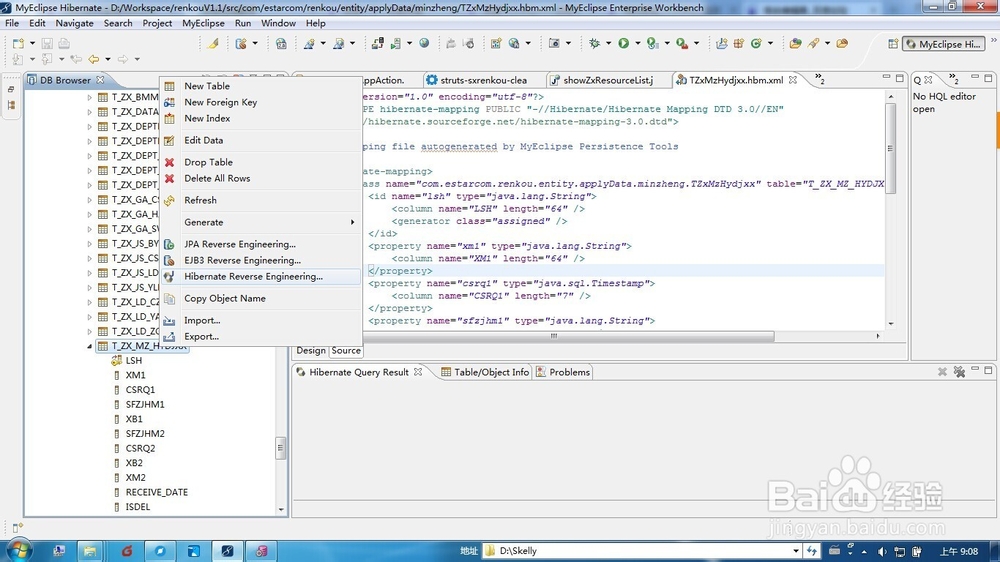Viewport: 1000px width, 562px height.
Task: Click the Drop Table red X icon
Action: click(x=169, y=163)
